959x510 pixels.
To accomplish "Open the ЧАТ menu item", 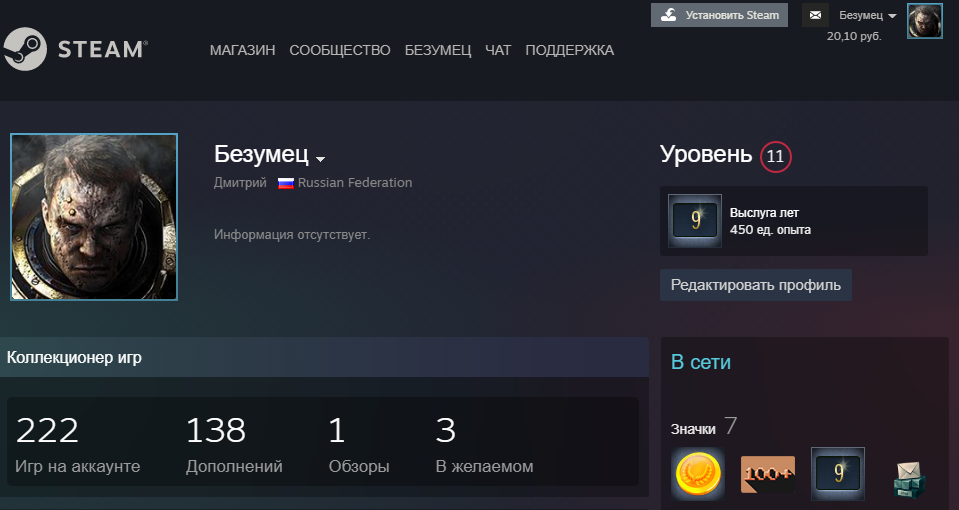I will pos(498,50).
